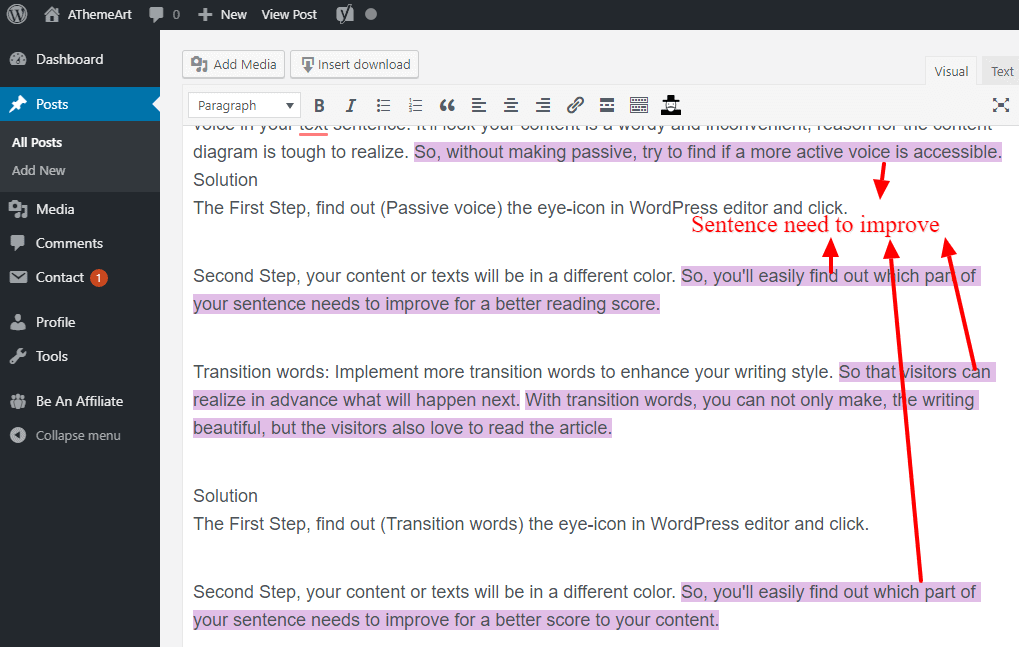The width and height of the screenshot is (1019, 647).
Task: Toggle italic formatting
Action: pos(351,105)
